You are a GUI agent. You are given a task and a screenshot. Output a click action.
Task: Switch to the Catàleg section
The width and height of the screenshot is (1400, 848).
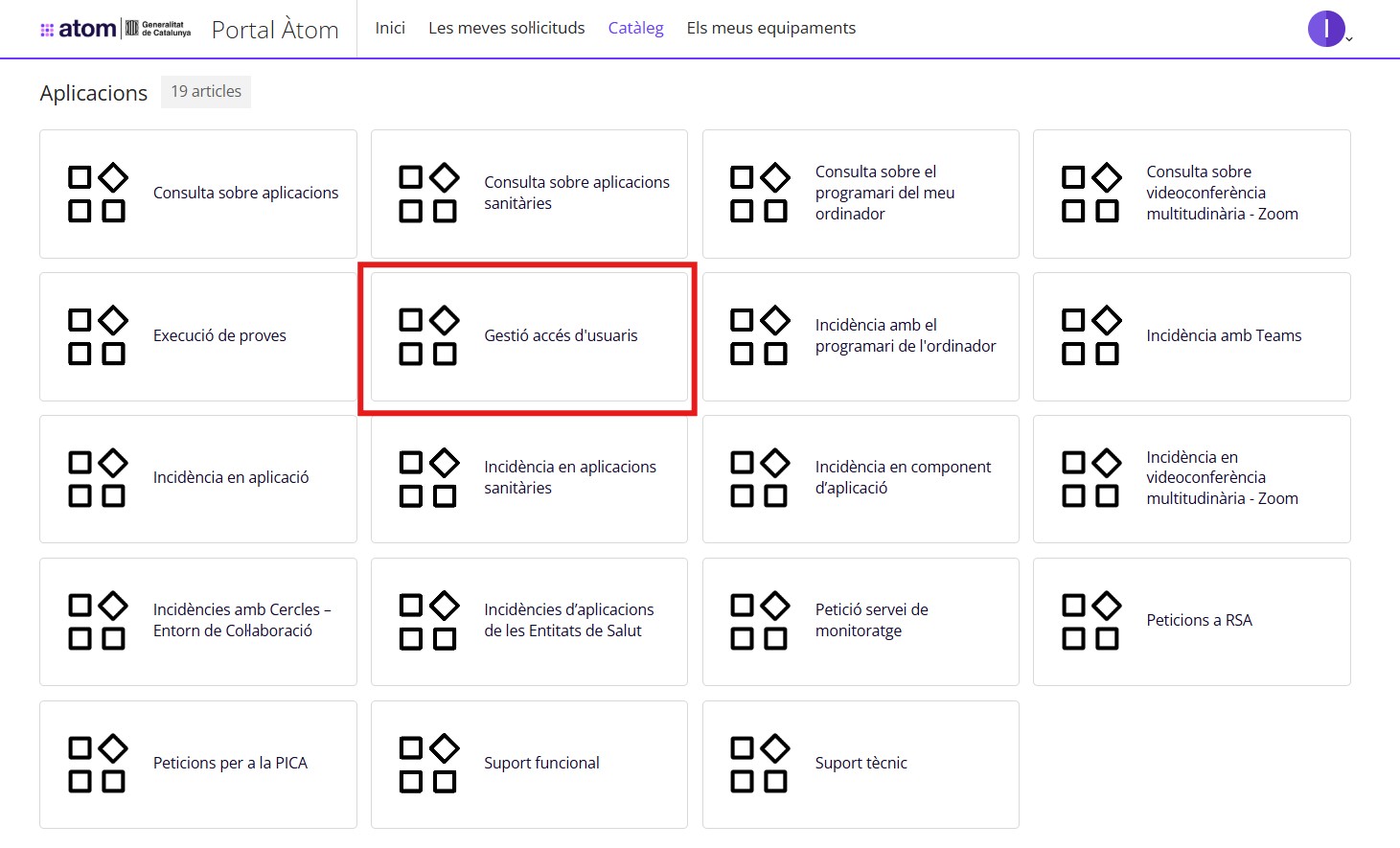click(x=635, y=28)
